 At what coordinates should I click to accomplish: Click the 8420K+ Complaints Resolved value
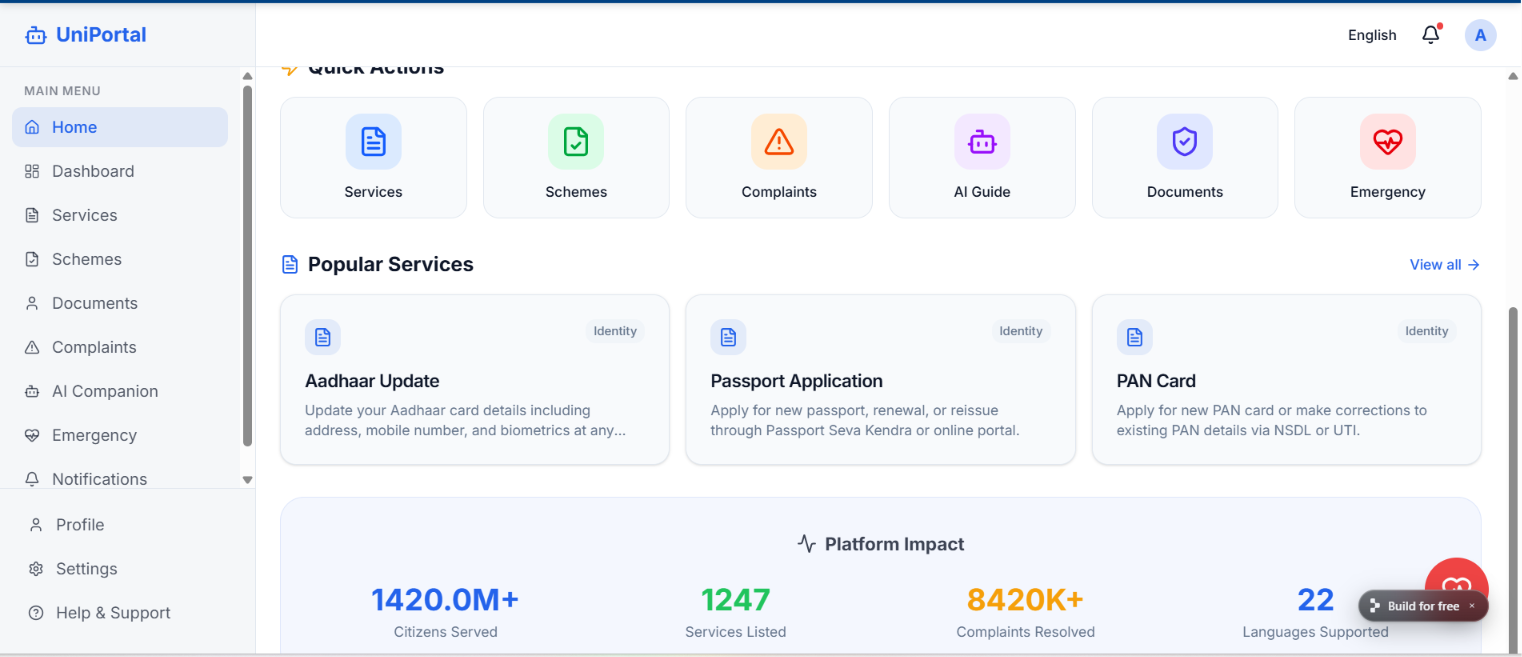[x=1025, y=600]
